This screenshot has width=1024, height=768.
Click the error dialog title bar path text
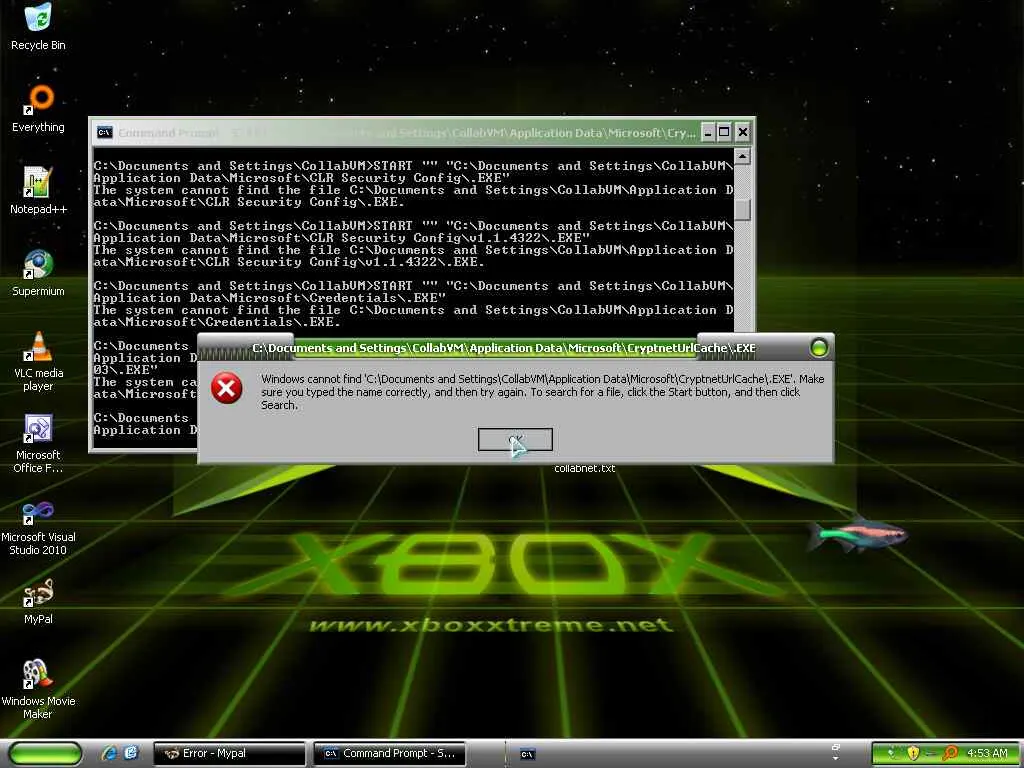pos(504,348)
